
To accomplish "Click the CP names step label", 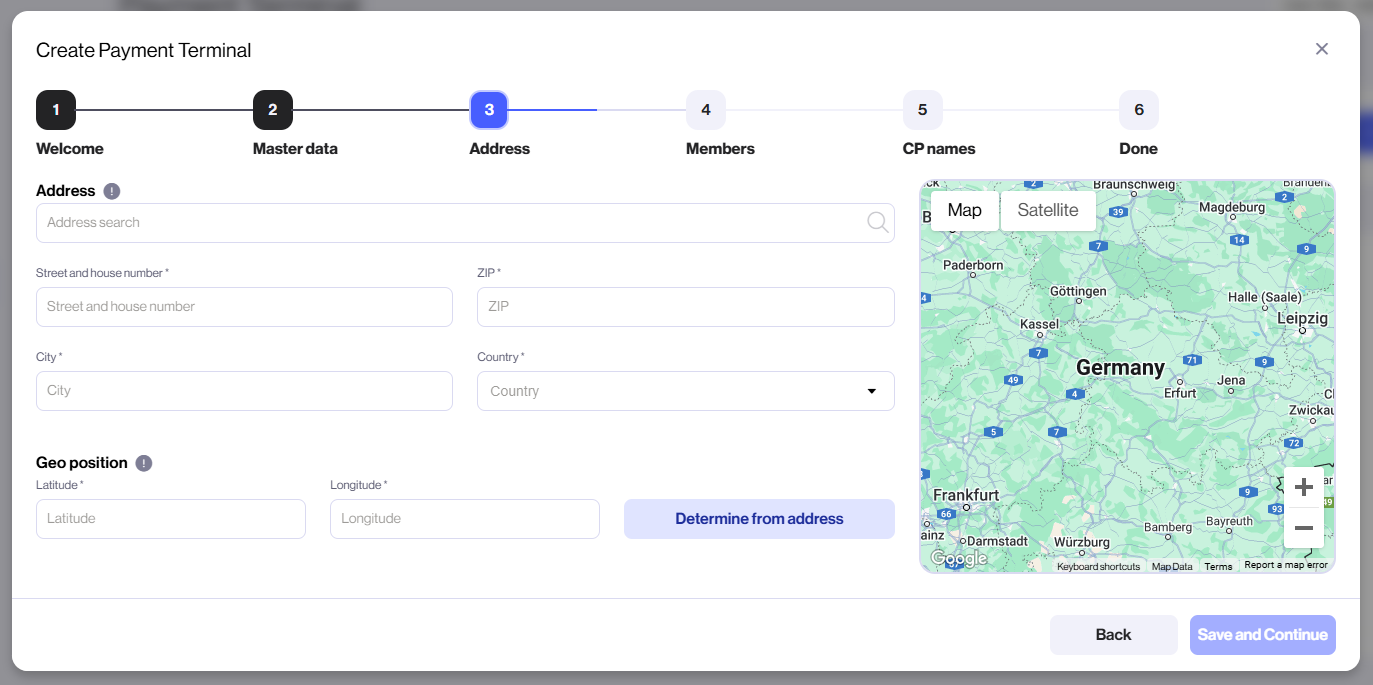I will pyautogui.click(x=938, y=148).
